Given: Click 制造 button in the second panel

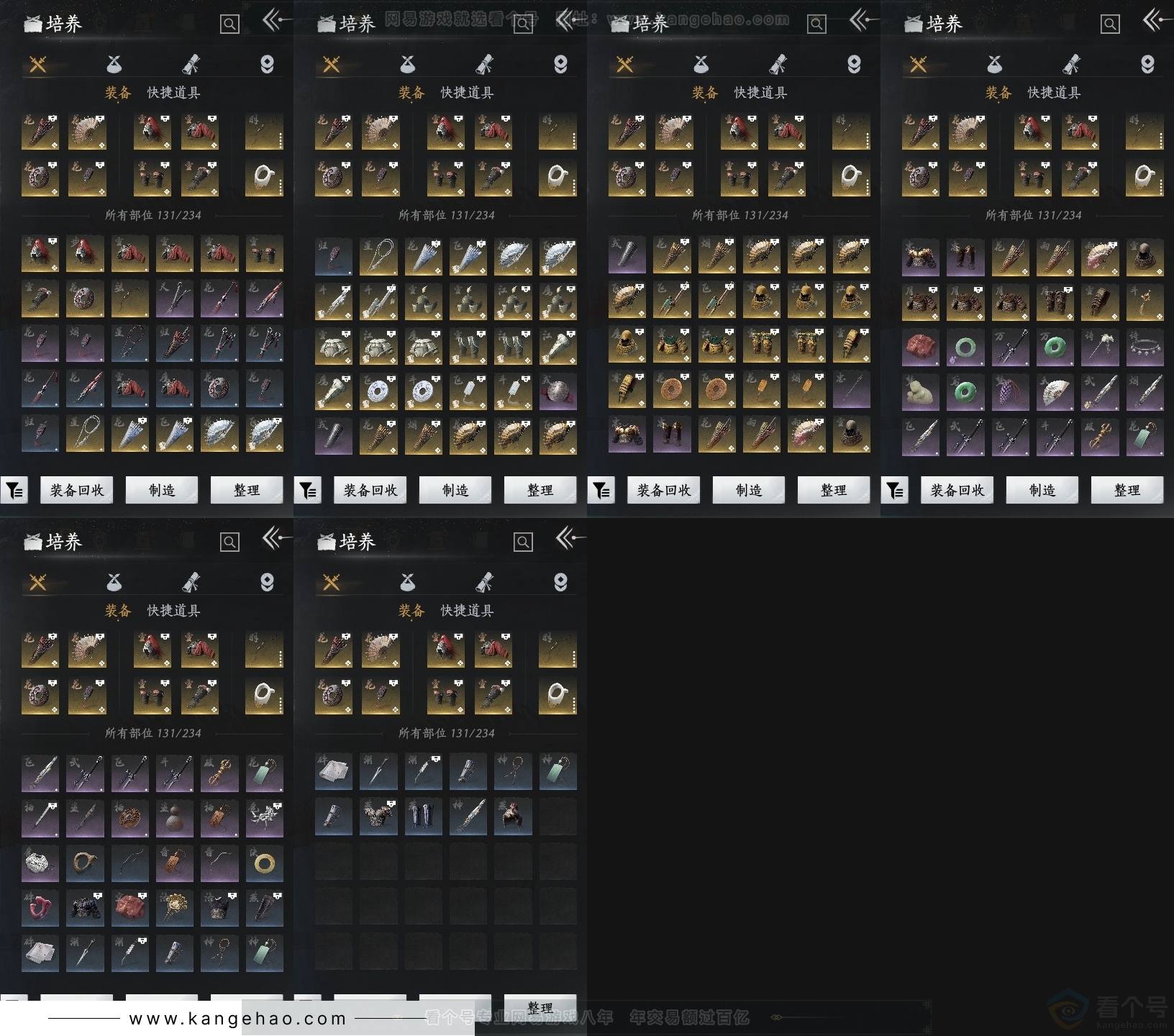Looking at the screenshot, I should click(455, 490).
